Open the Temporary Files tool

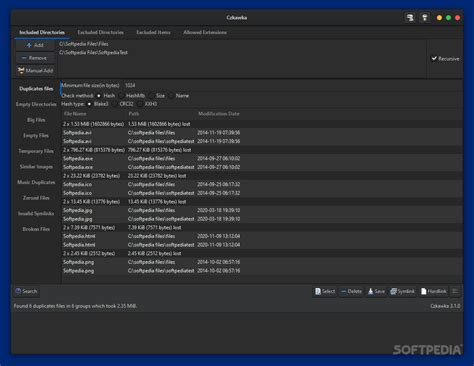click(x=36, y=151)
